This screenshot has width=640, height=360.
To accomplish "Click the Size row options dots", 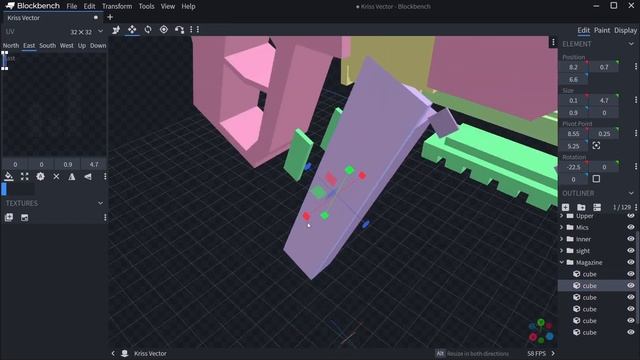I will 636,100.
